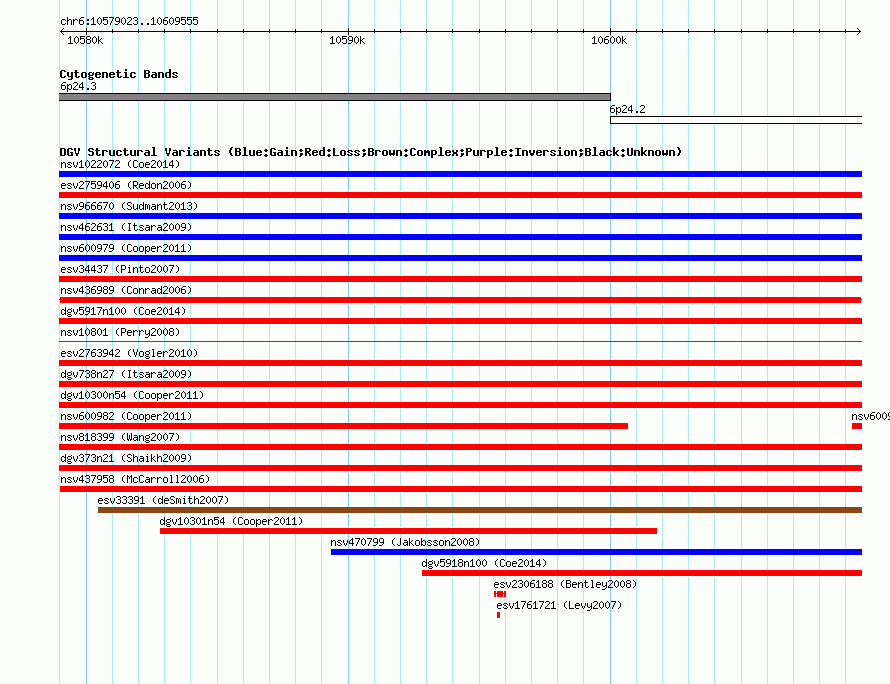Select nsv818399 (Wang2007) variant label
Viewport: 890px width, 684px height.
[120, 437]
